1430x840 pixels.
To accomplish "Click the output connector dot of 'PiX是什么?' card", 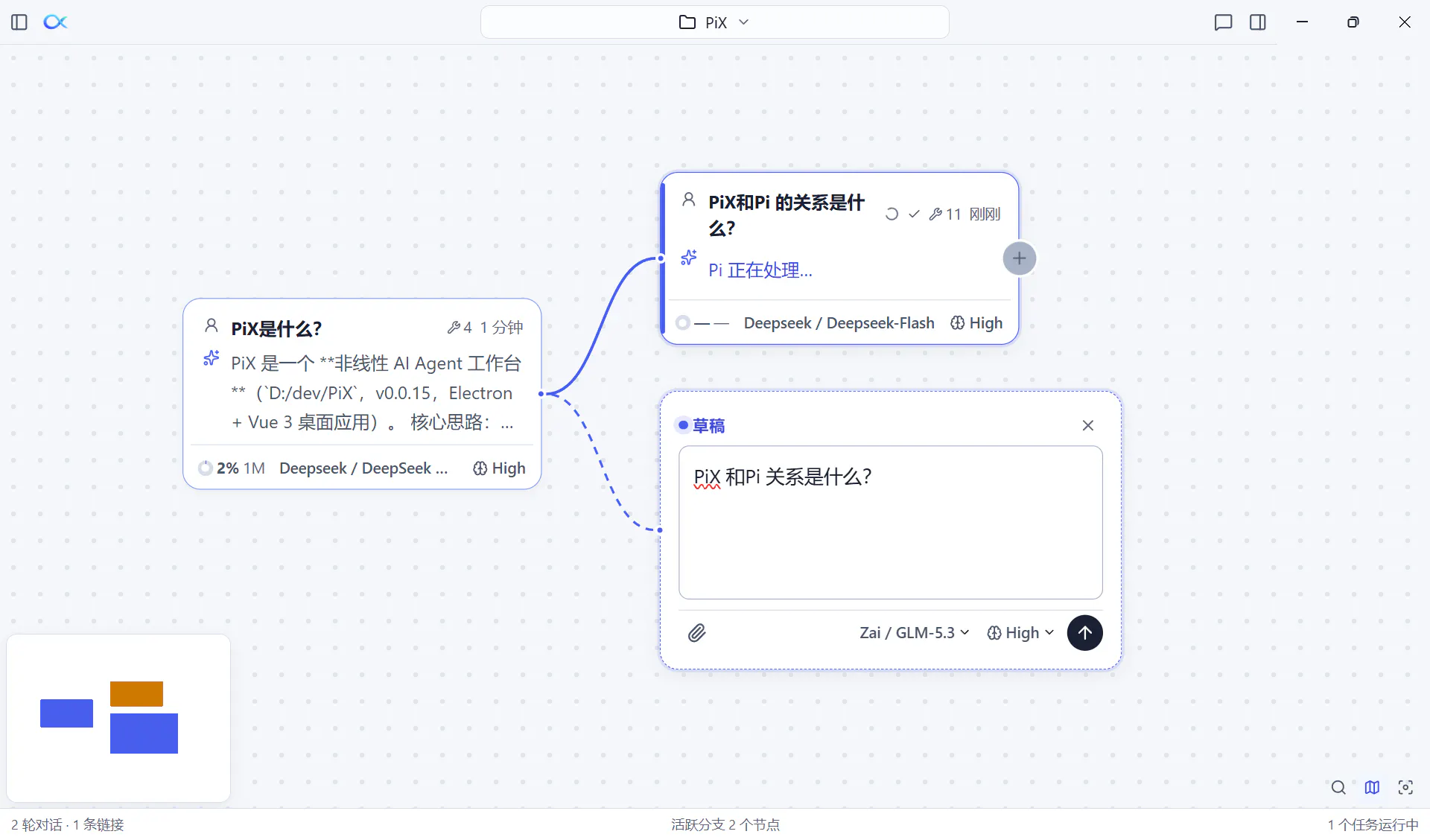I will tap(541, 394).
